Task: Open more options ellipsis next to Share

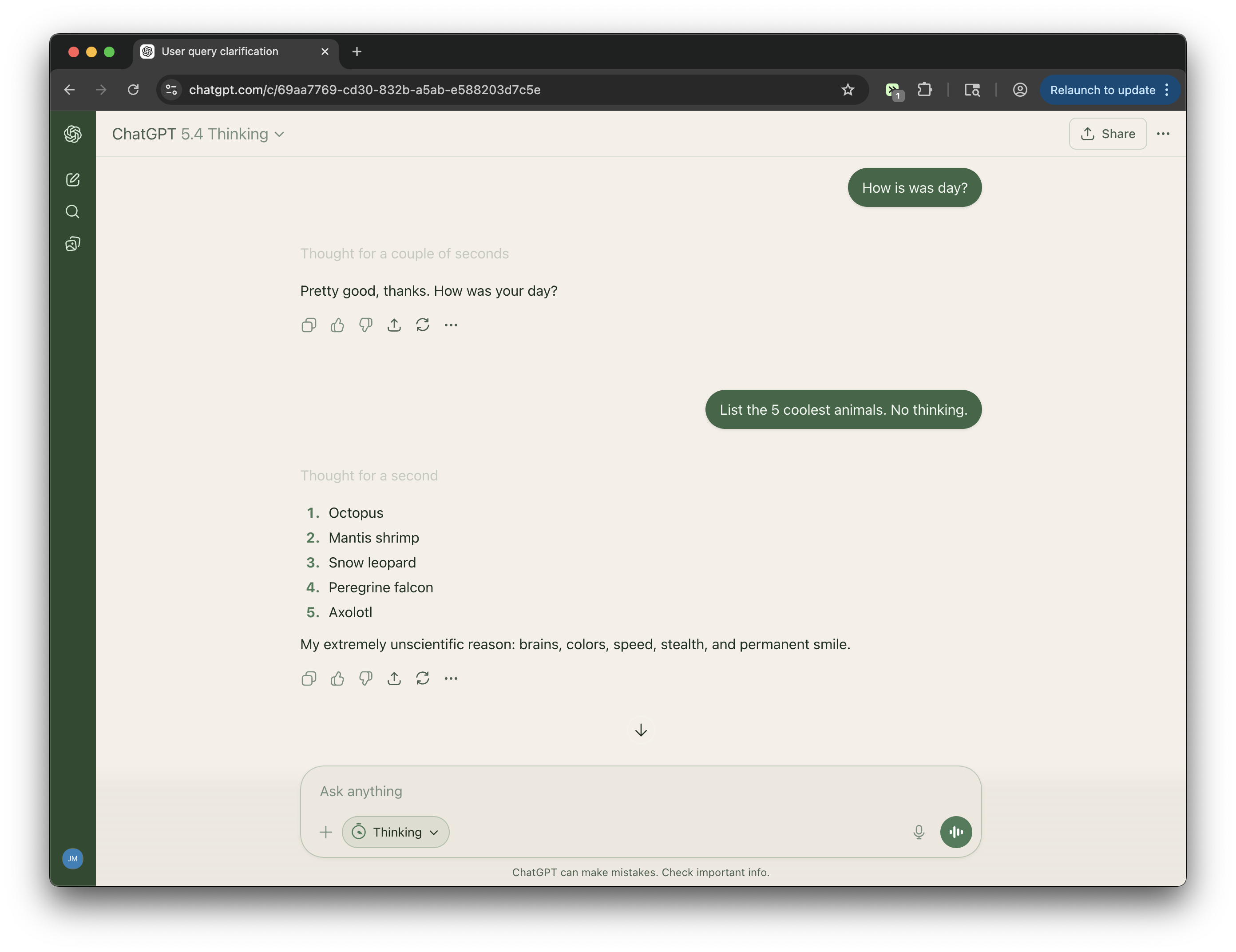Action: click(1162, 134)
